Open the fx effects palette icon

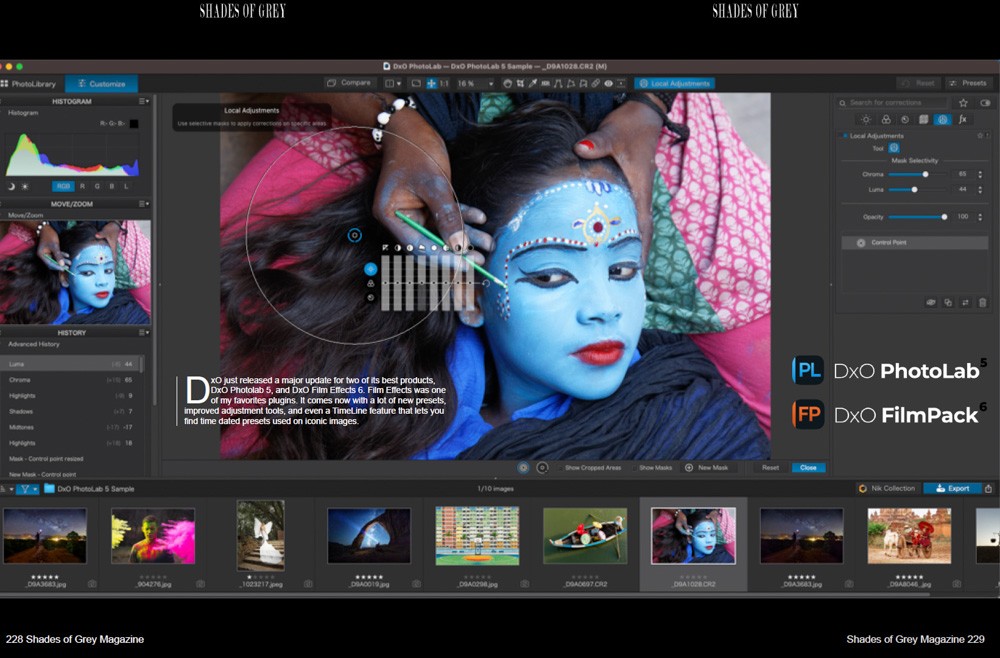tap(962, 119)
